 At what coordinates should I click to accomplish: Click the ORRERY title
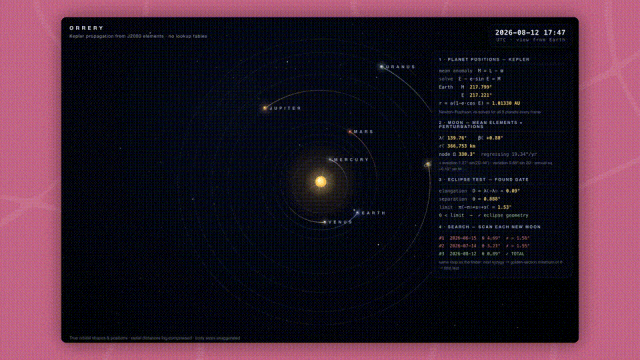87,28
